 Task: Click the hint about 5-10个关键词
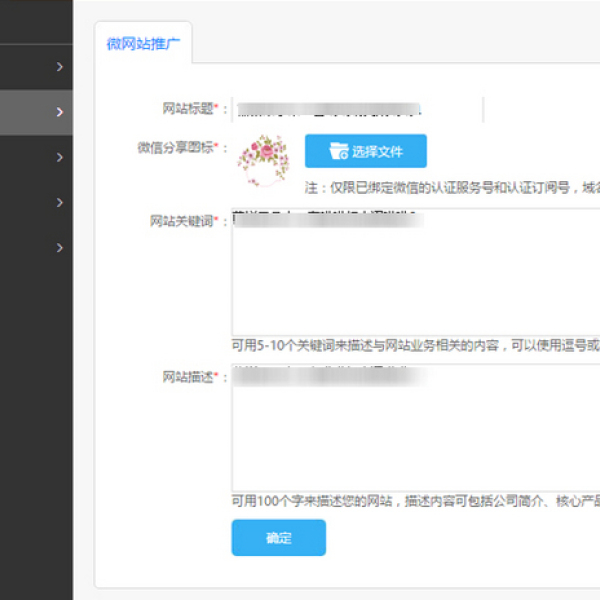[x=415, y=345]
